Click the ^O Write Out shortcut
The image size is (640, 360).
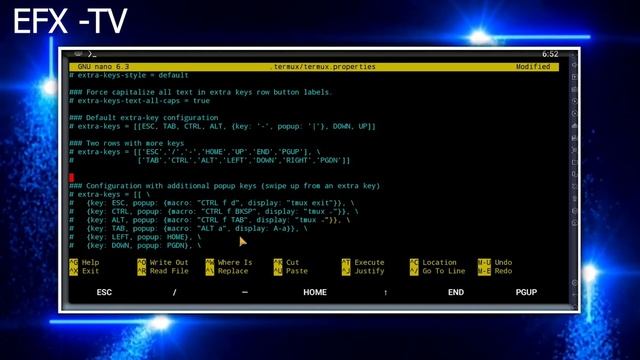coord(163,262)
